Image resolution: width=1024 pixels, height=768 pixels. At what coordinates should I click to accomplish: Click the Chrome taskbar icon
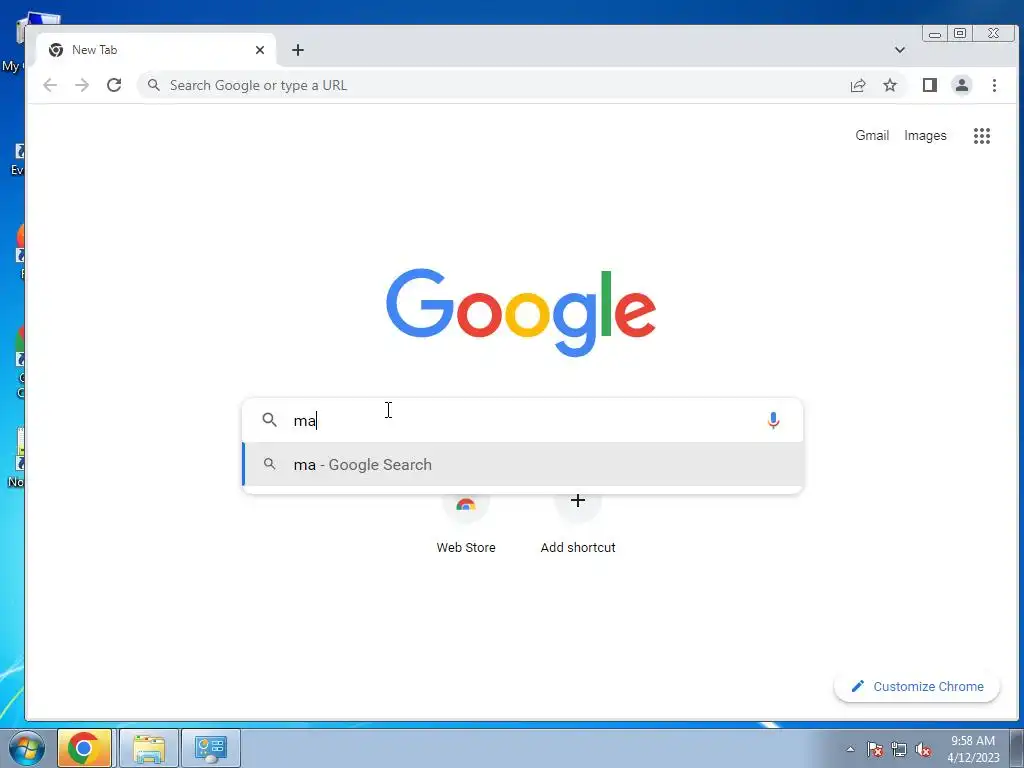[x=84, y=748]
